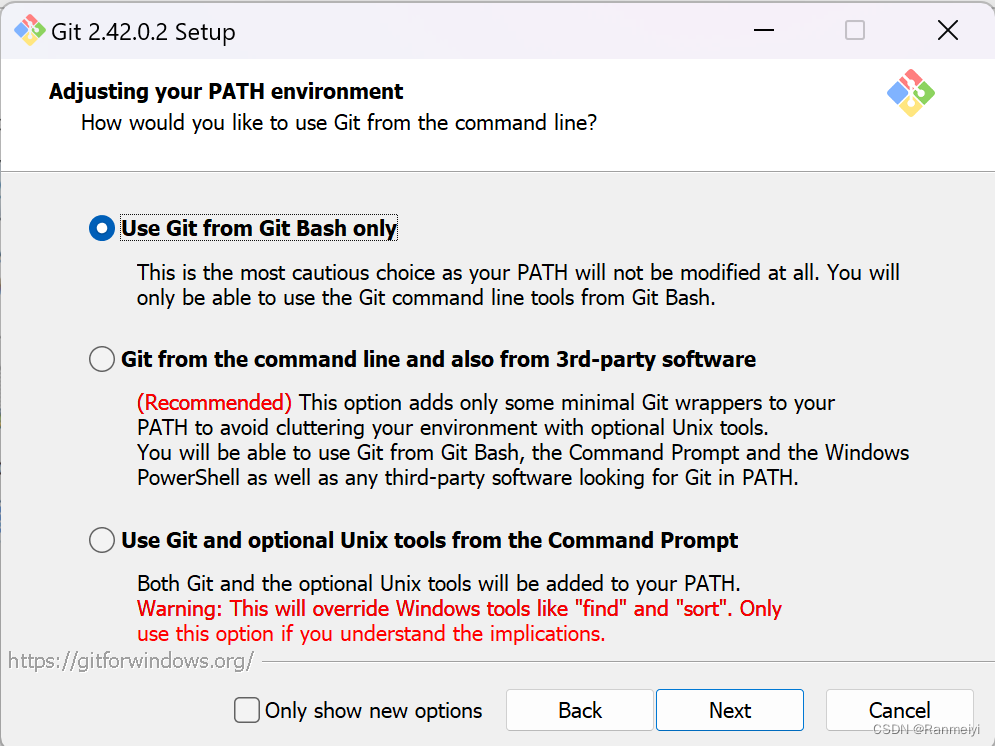The height and width of the screenshot is (746, 995).
Task: Click the Git logo in the header banner
Action: point(911,93)
